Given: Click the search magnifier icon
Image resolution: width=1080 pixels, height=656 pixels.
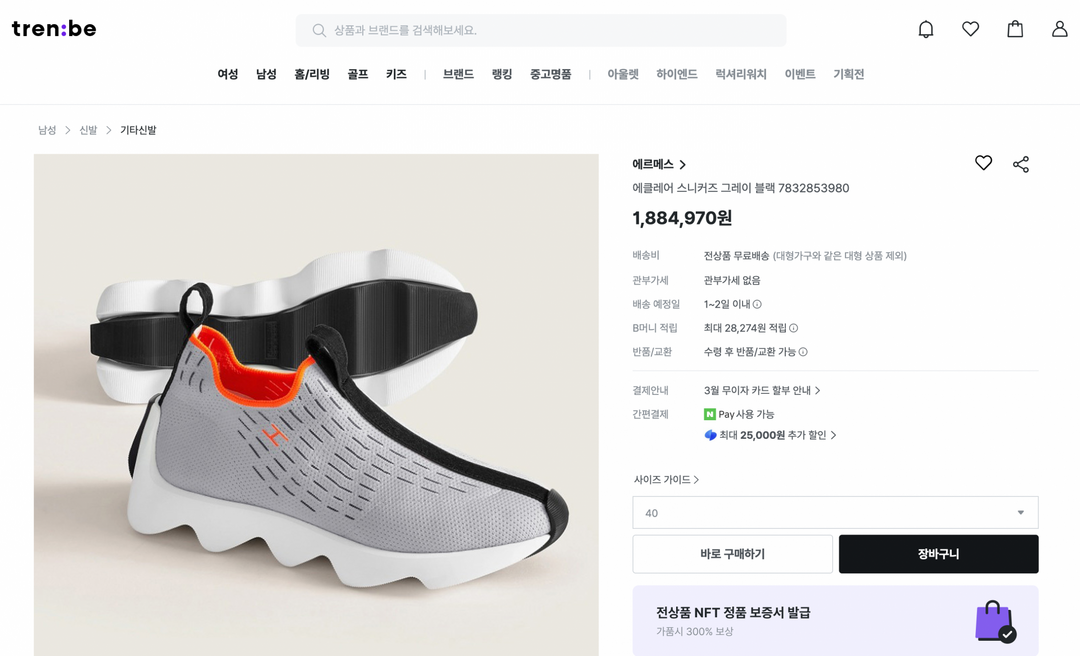Looking at the screenshot, I should click(x=319, y=30).
